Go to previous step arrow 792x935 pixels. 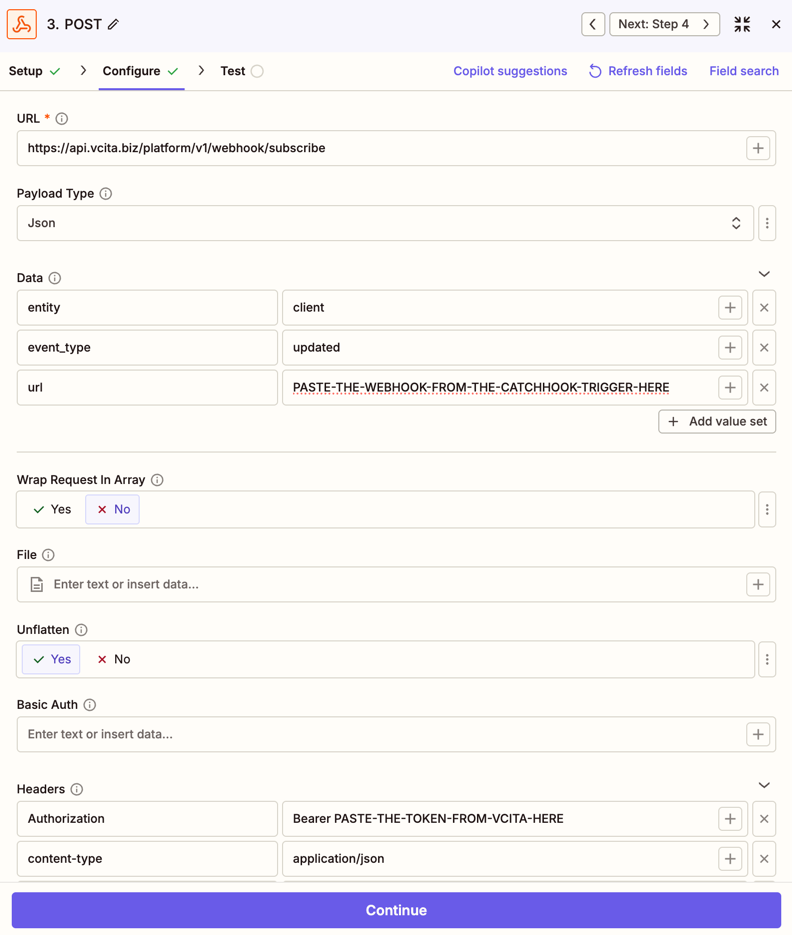click(593, 24)
